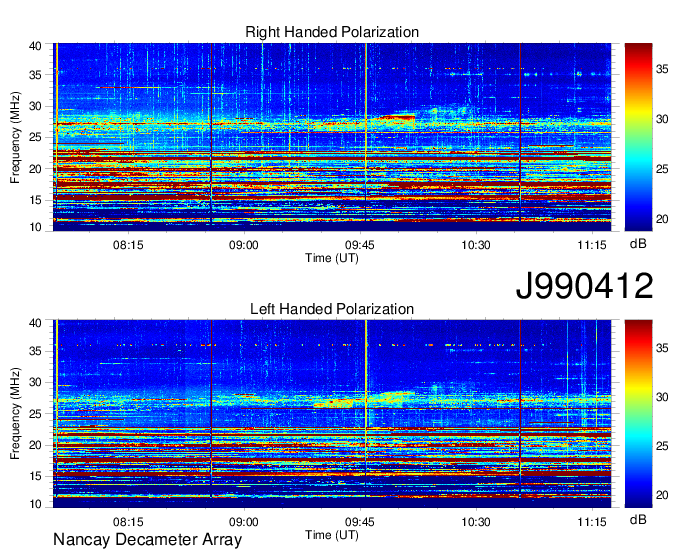Image resolution: width=680 pixels, height=552 pixels.
Task: Click the "Frequency (MHz)" label of the top plot
Action: point(15,137)
